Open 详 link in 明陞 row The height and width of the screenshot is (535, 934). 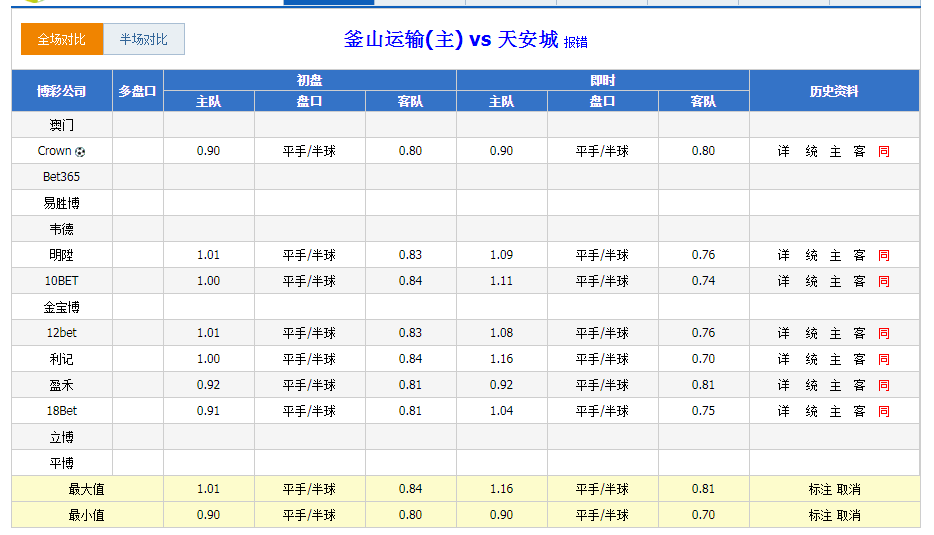tap(783, 255)
